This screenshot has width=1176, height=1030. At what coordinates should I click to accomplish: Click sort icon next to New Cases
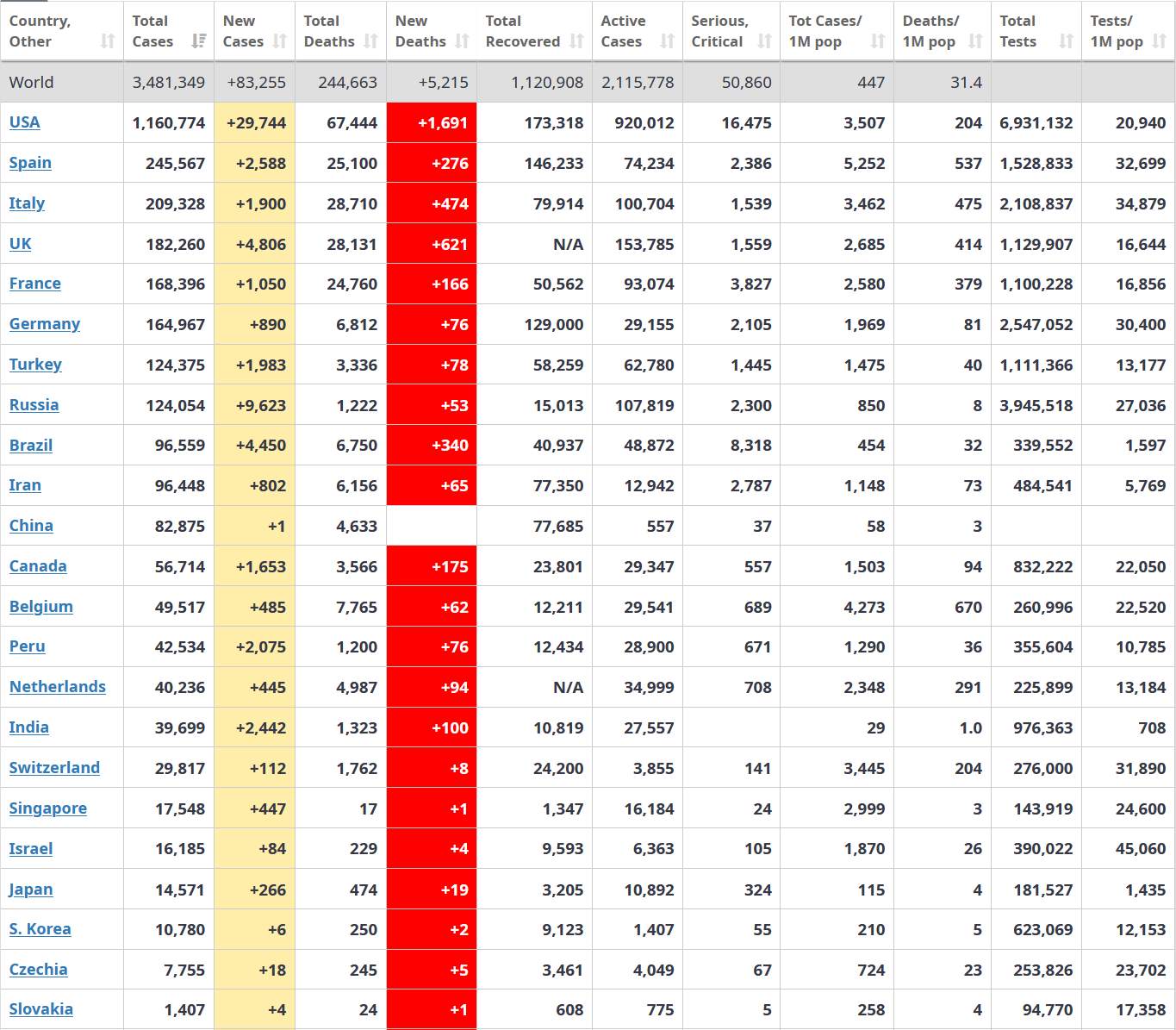coord(280,41)
